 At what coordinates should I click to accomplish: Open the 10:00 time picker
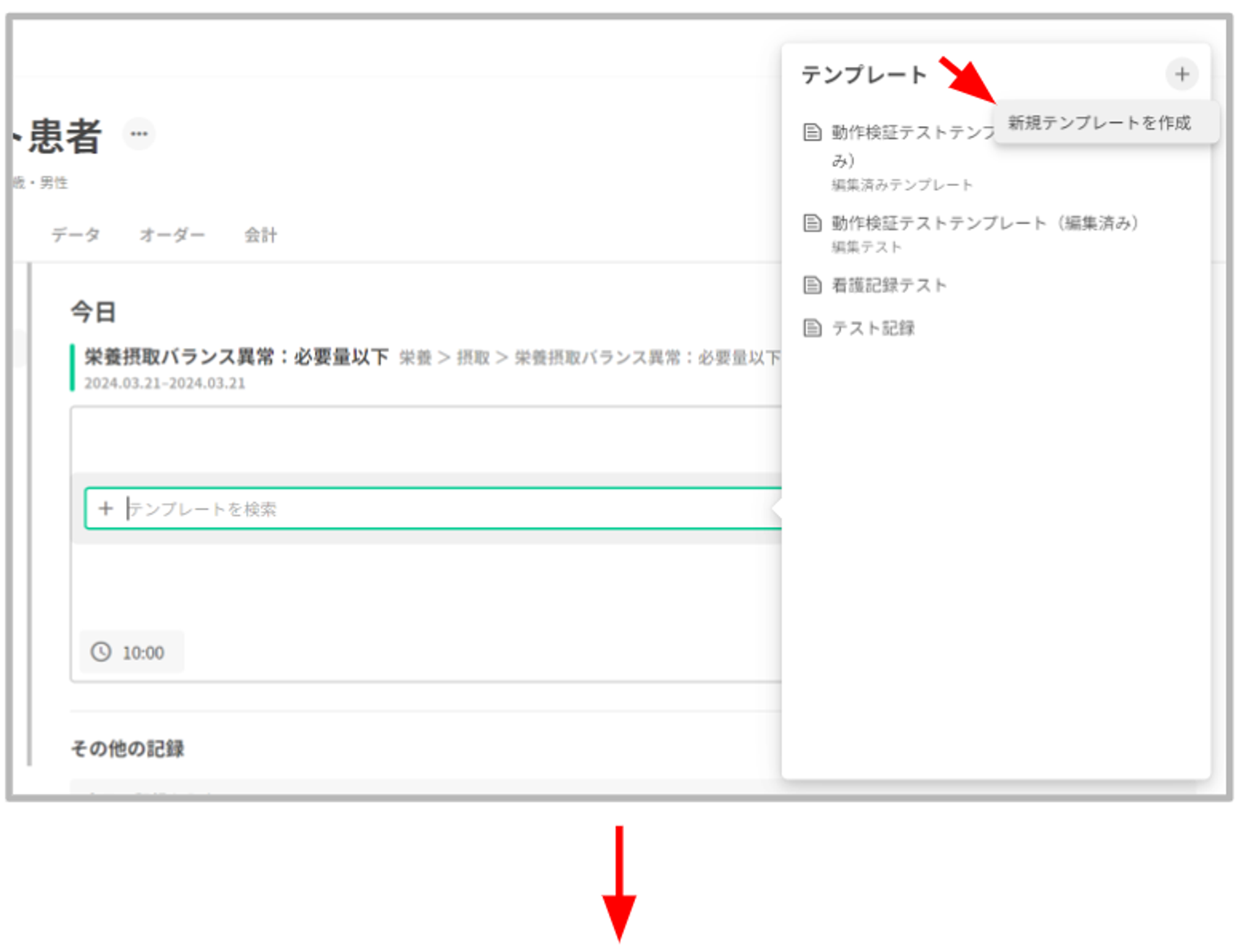pyautogui.click(x=142, y=652)
